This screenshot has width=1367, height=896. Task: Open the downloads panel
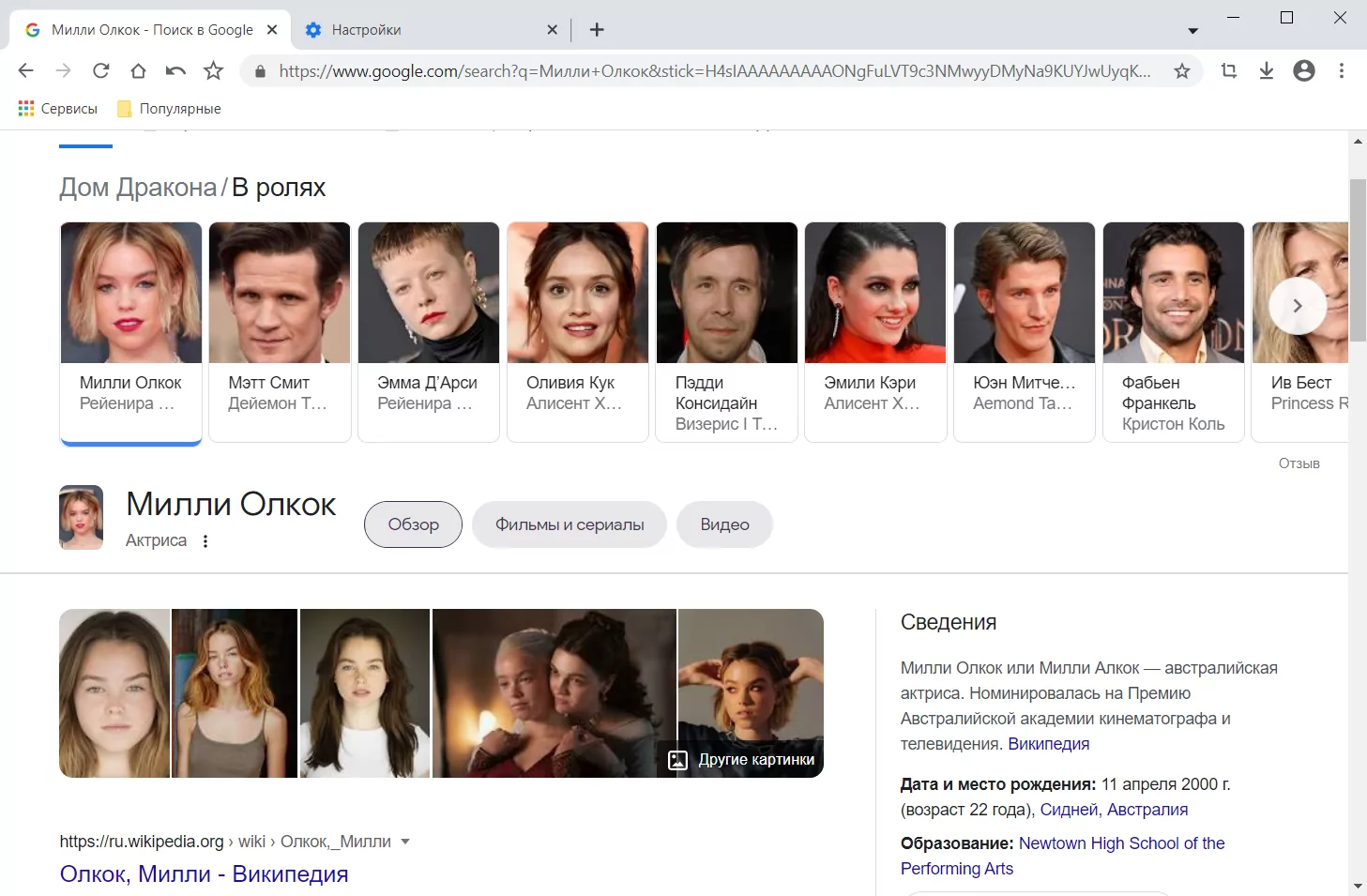pyautogui.click(x=1267, y=70)
